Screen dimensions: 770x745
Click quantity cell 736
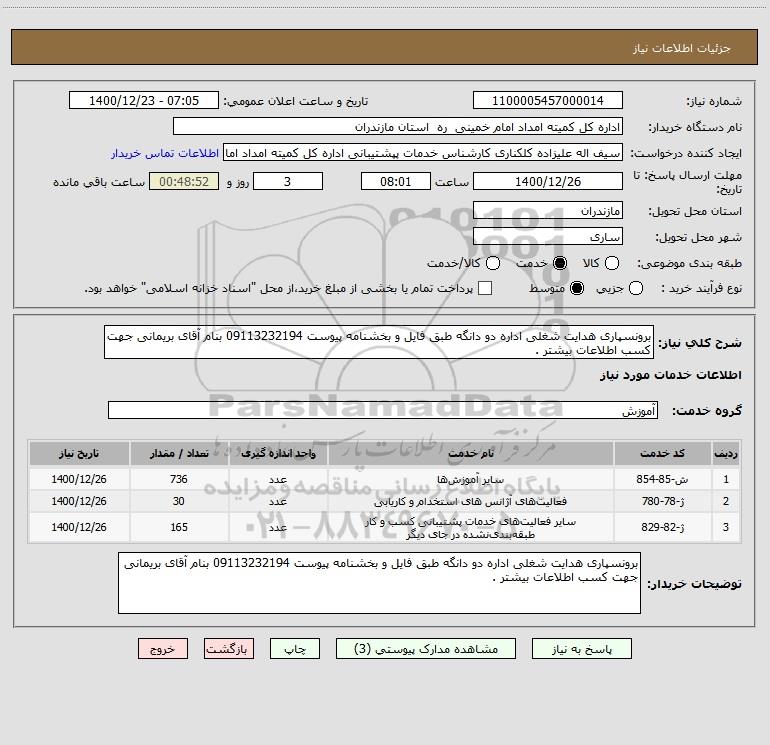(x=179, y=479)
